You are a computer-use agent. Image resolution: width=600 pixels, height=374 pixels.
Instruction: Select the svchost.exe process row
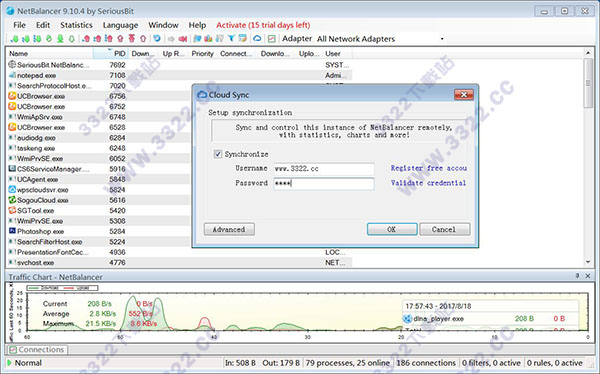pyautogui.click(x=179, y=263)
